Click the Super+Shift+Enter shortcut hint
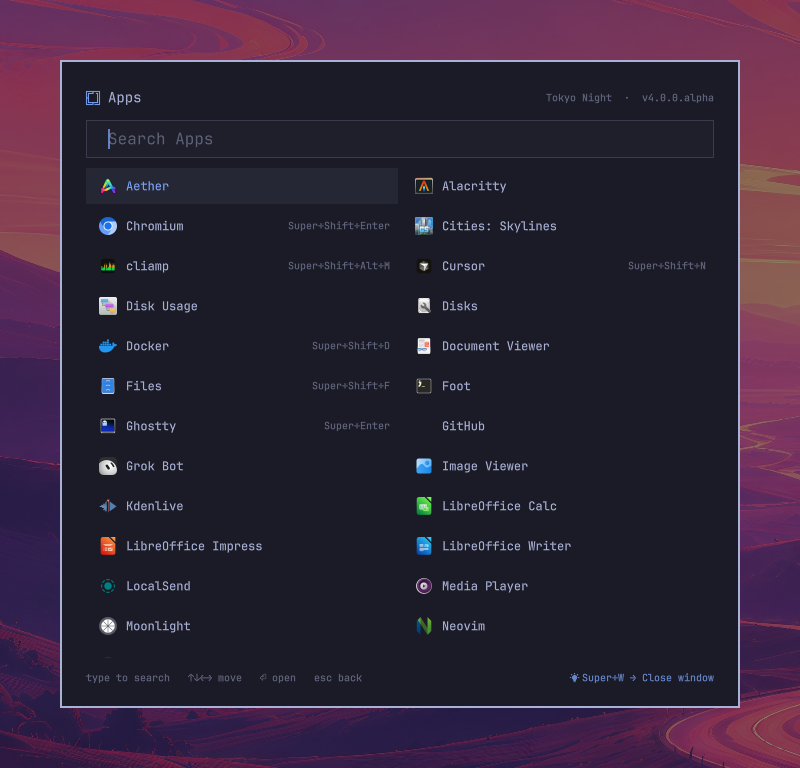800x768 pixels. (339, 226)
